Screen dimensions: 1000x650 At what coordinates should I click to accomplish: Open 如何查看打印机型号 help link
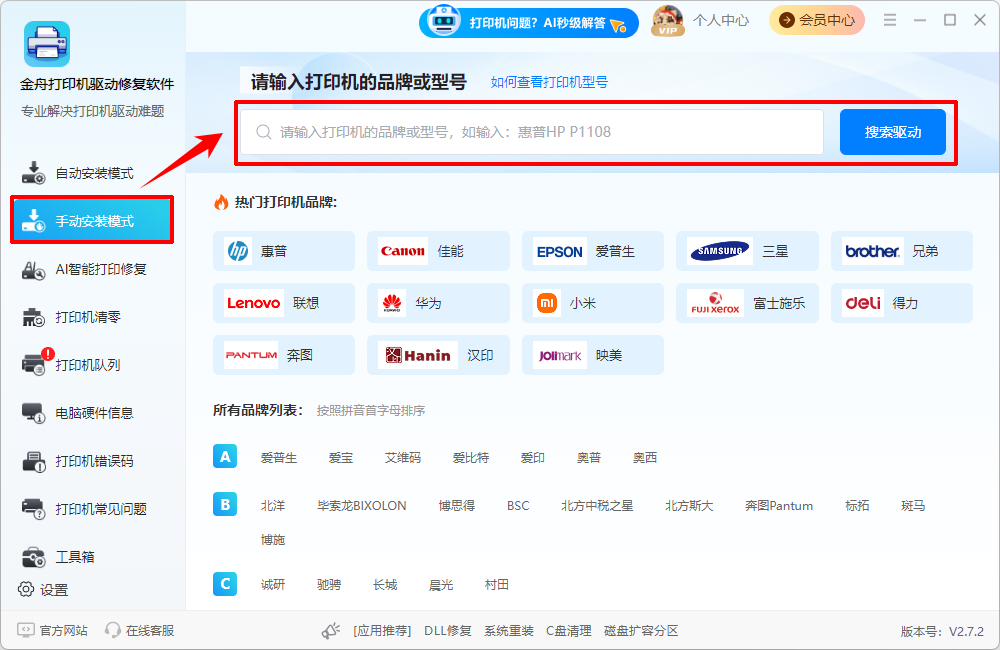549,82
